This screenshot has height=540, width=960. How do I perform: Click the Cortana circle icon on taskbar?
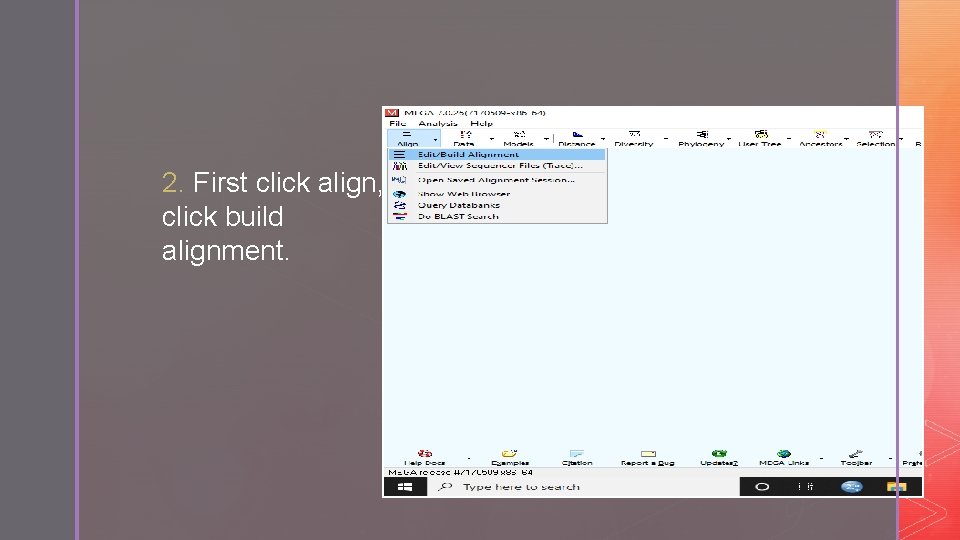pos(762,487)
